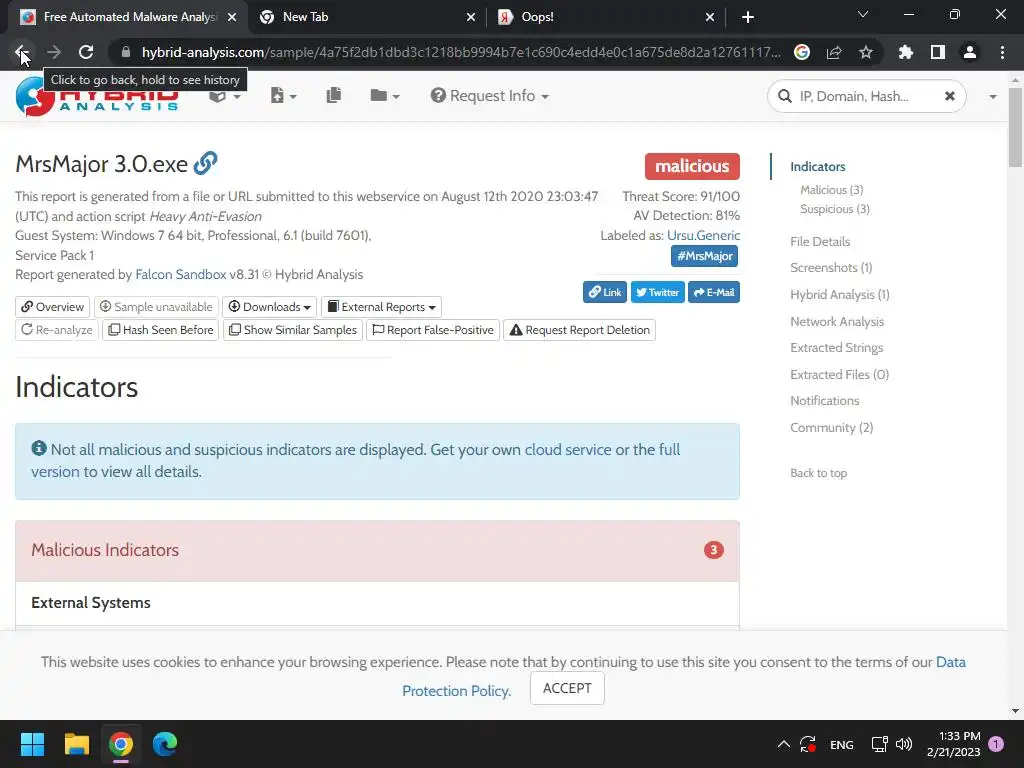Go to Extracted Files (0) section
1024x768 pixels.
tap(840, 374)
